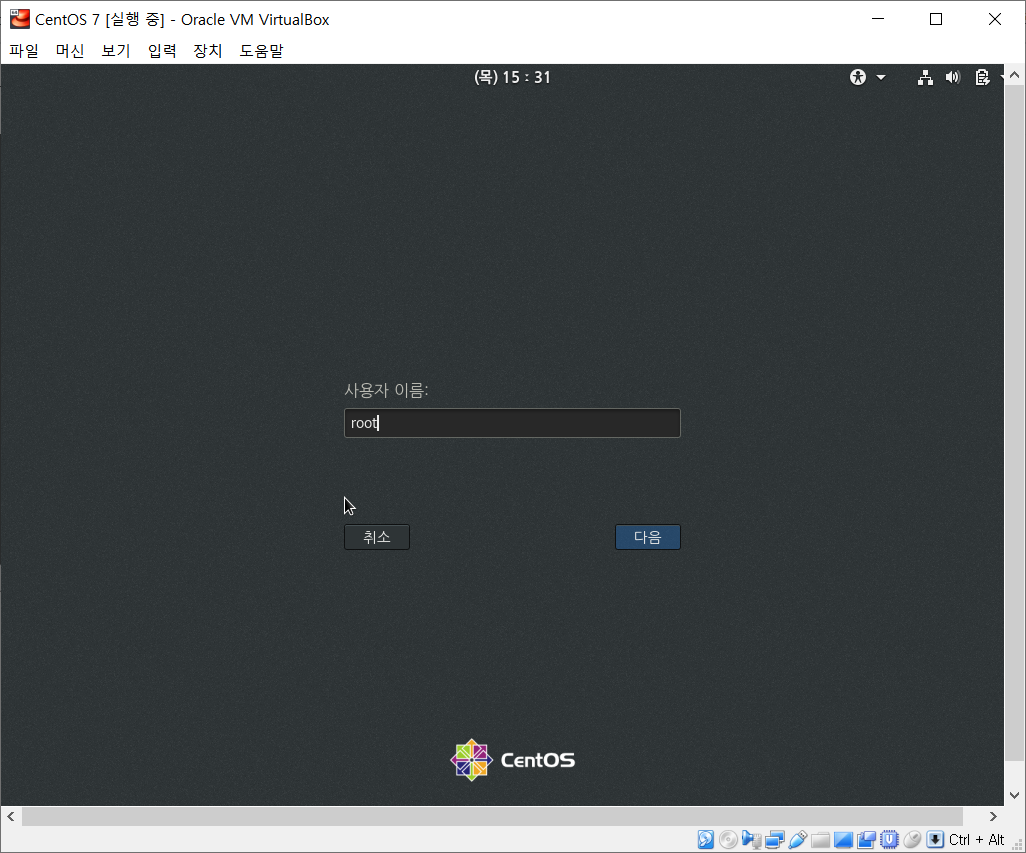Open the 보기 menu

(116, 50)
